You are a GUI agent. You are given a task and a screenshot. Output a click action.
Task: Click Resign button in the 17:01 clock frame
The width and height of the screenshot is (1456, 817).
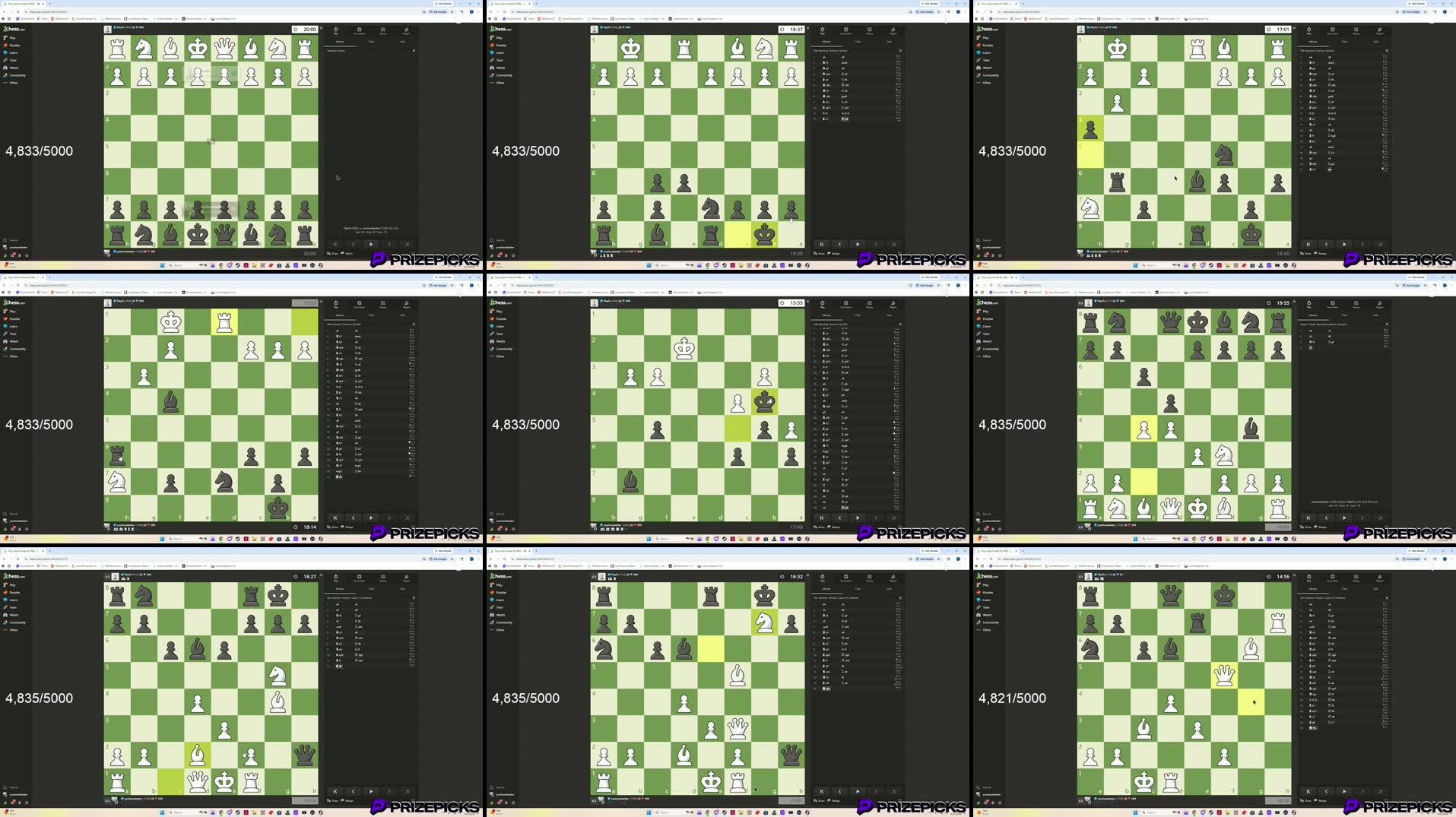(x=1322, y=253)
